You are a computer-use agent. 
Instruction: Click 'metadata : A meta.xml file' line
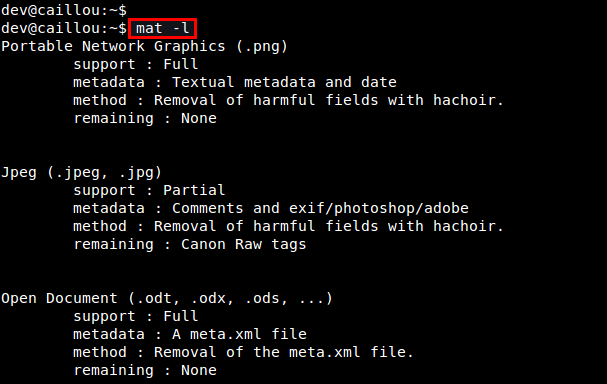190,334
